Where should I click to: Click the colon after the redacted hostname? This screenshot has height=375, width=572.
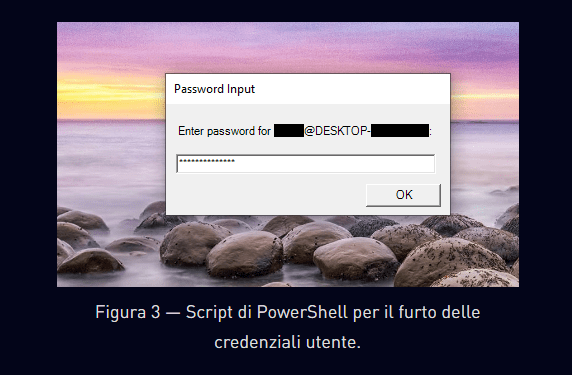tap(430, 132)
